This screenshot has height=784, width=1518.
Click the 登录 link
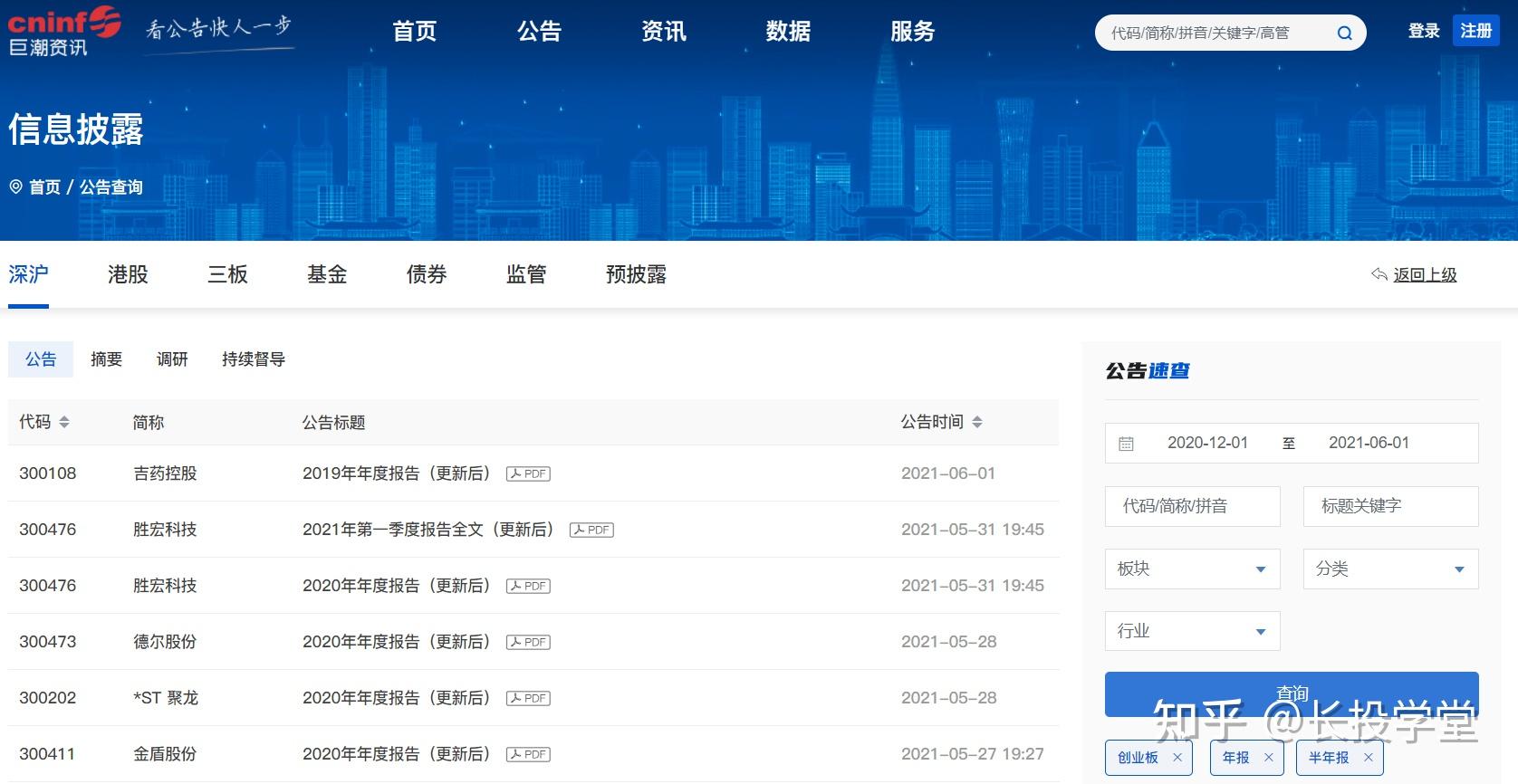point(1424,32)
